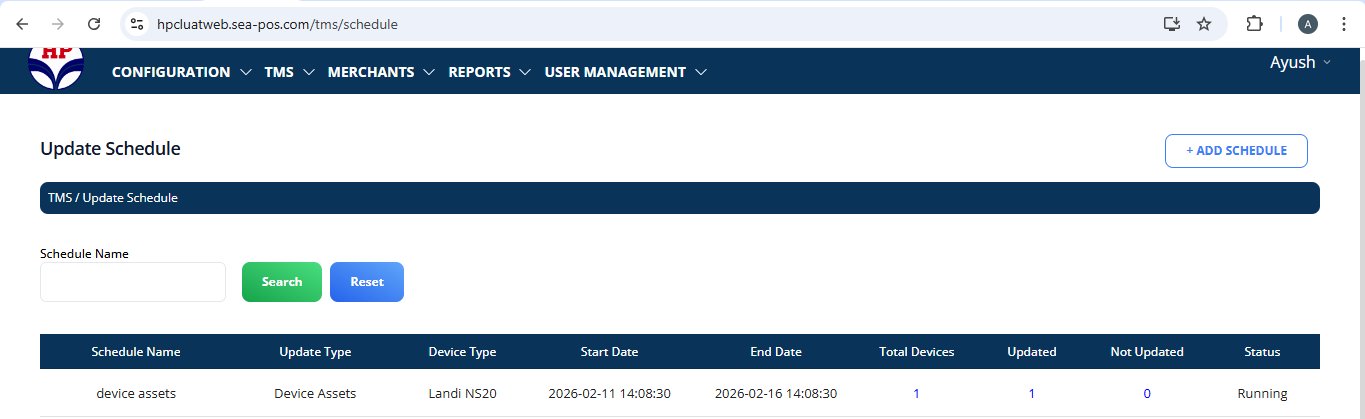Expand the TMS dropdown menu
Screen dimensions: 1365x419
[289, 72]
